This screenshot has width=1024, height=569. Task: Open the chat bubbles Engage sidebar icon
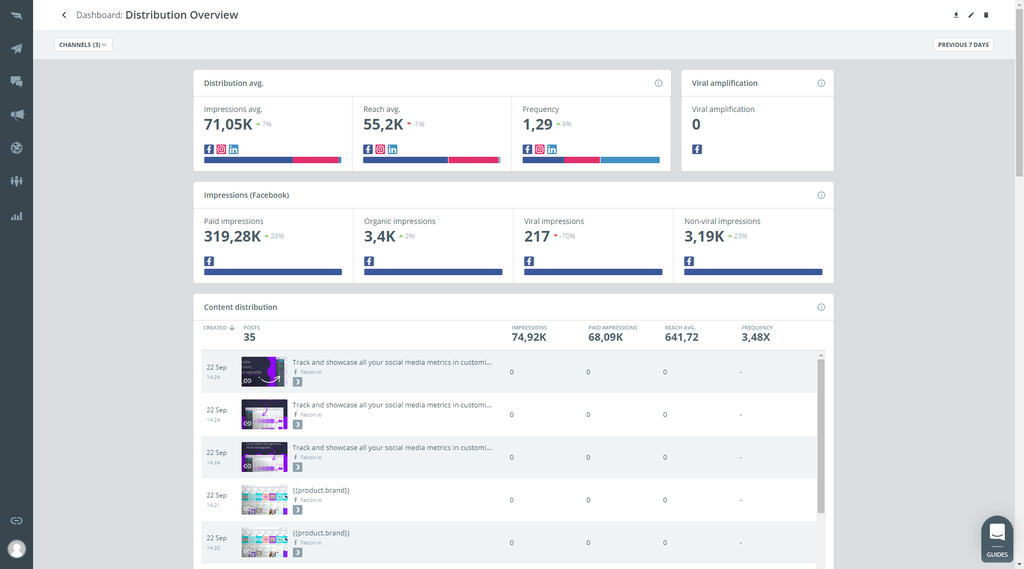(x=16, y=81)
